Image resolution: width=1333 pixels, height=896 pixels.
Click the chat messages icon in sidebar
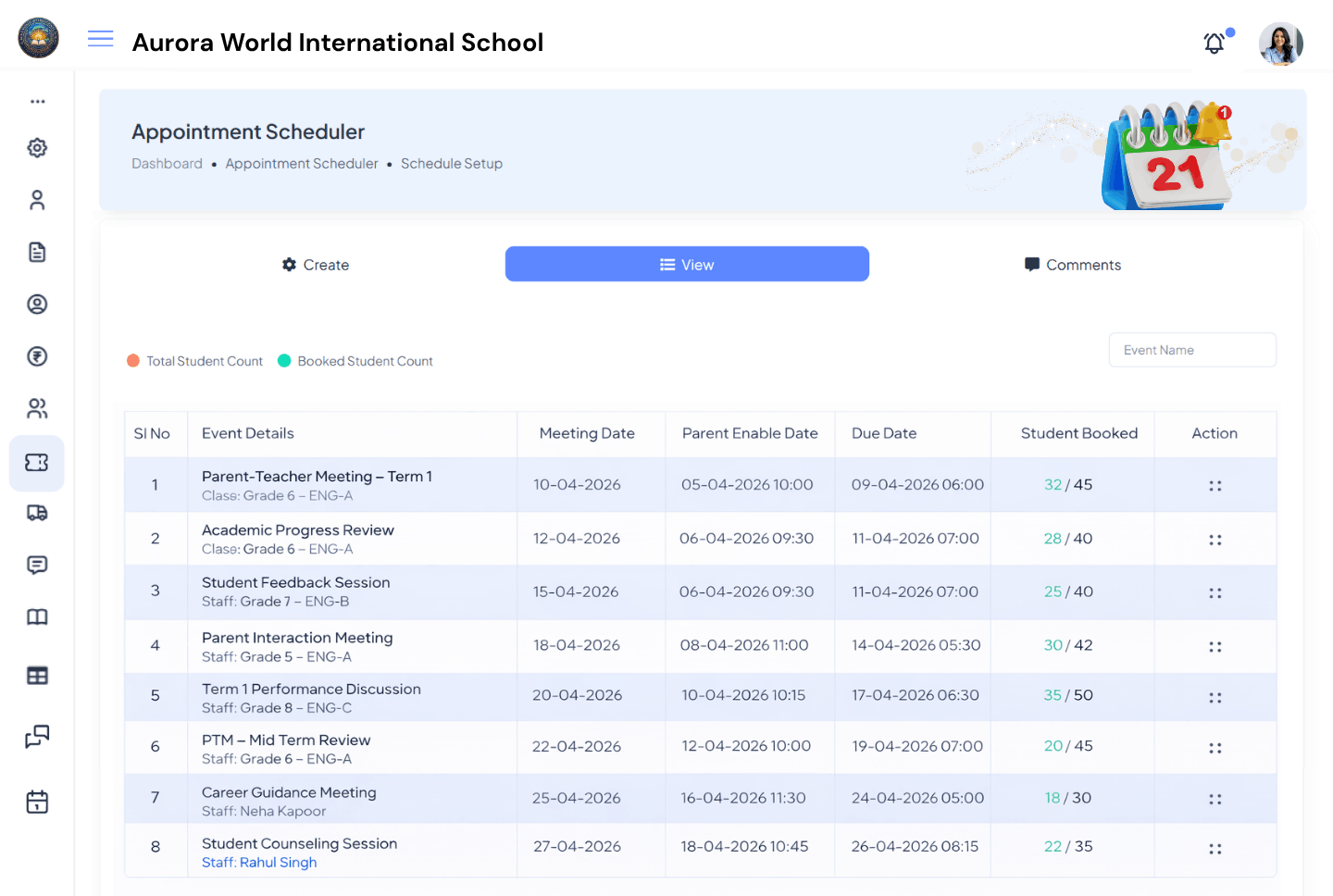pyautogui.click(x=37, y=565)
